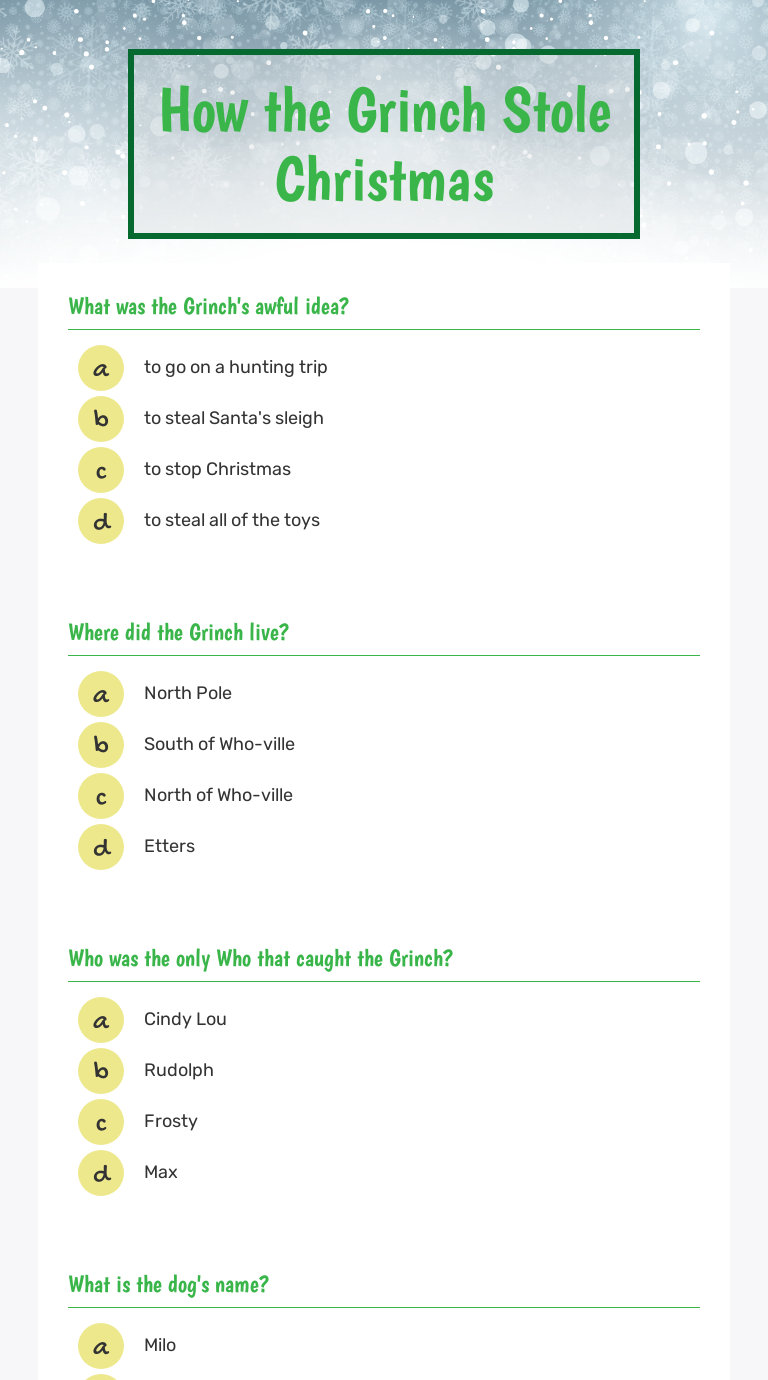Image resolution: width=768 pixels, height=1380 pixels.
Task: Select circle 'a' next to Cindy Lou
Action: tap(101, 1020)
